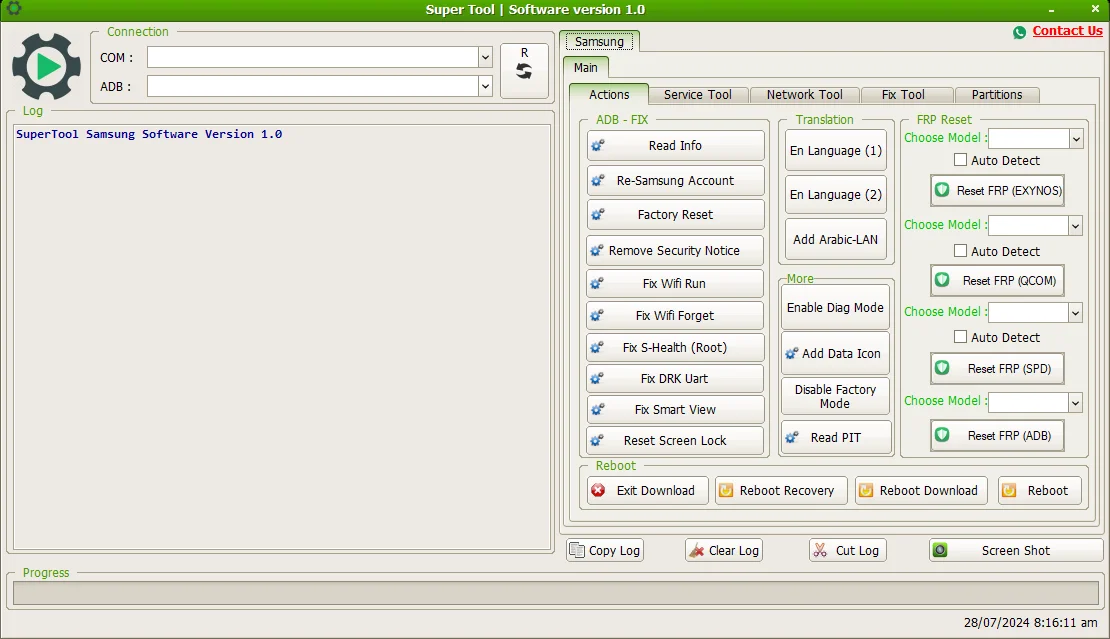Click En Language (1) button
Image resolution: width=1110 pixels, height=639 pixels.
pos(836,151)
